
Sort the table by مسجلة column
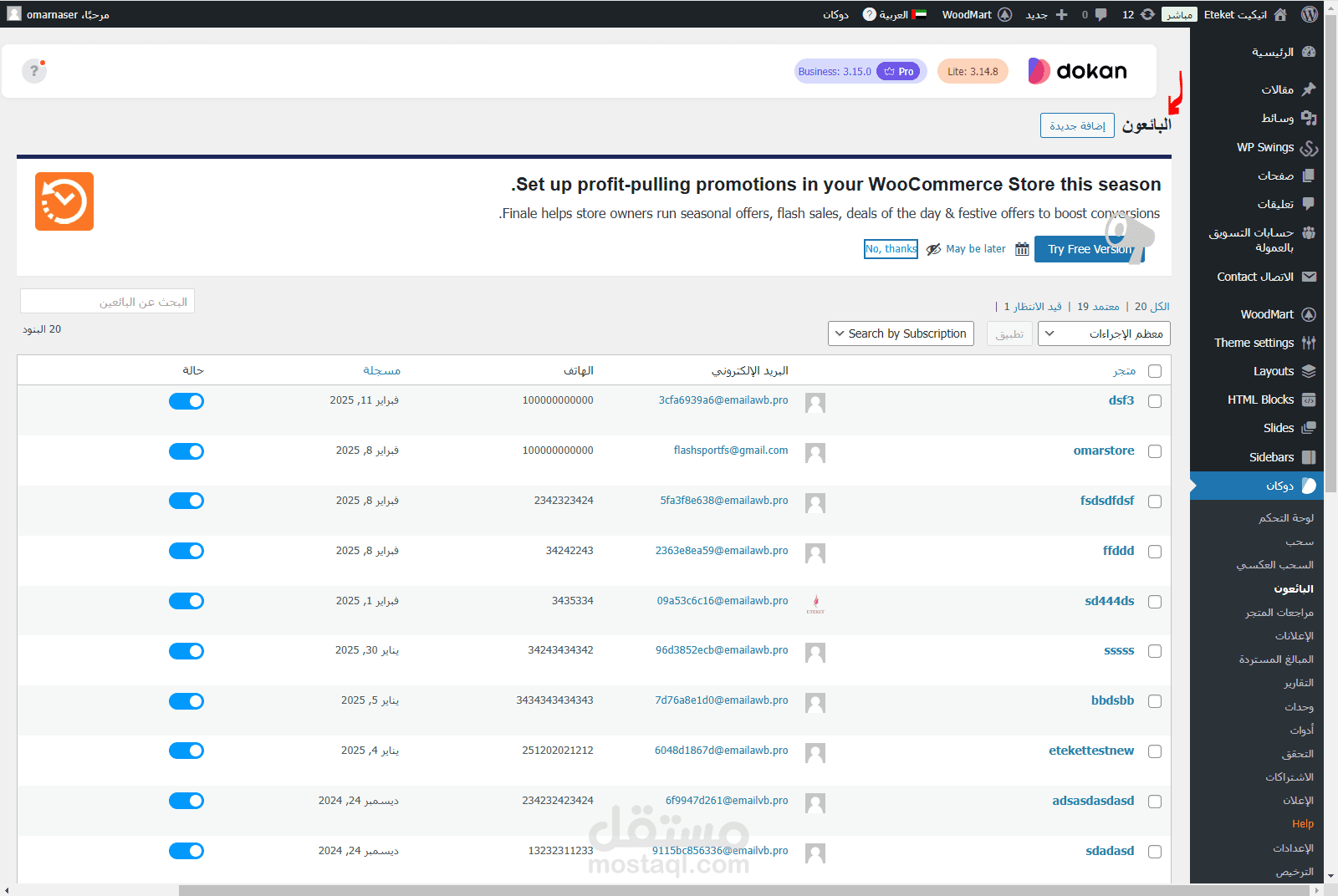381,370
